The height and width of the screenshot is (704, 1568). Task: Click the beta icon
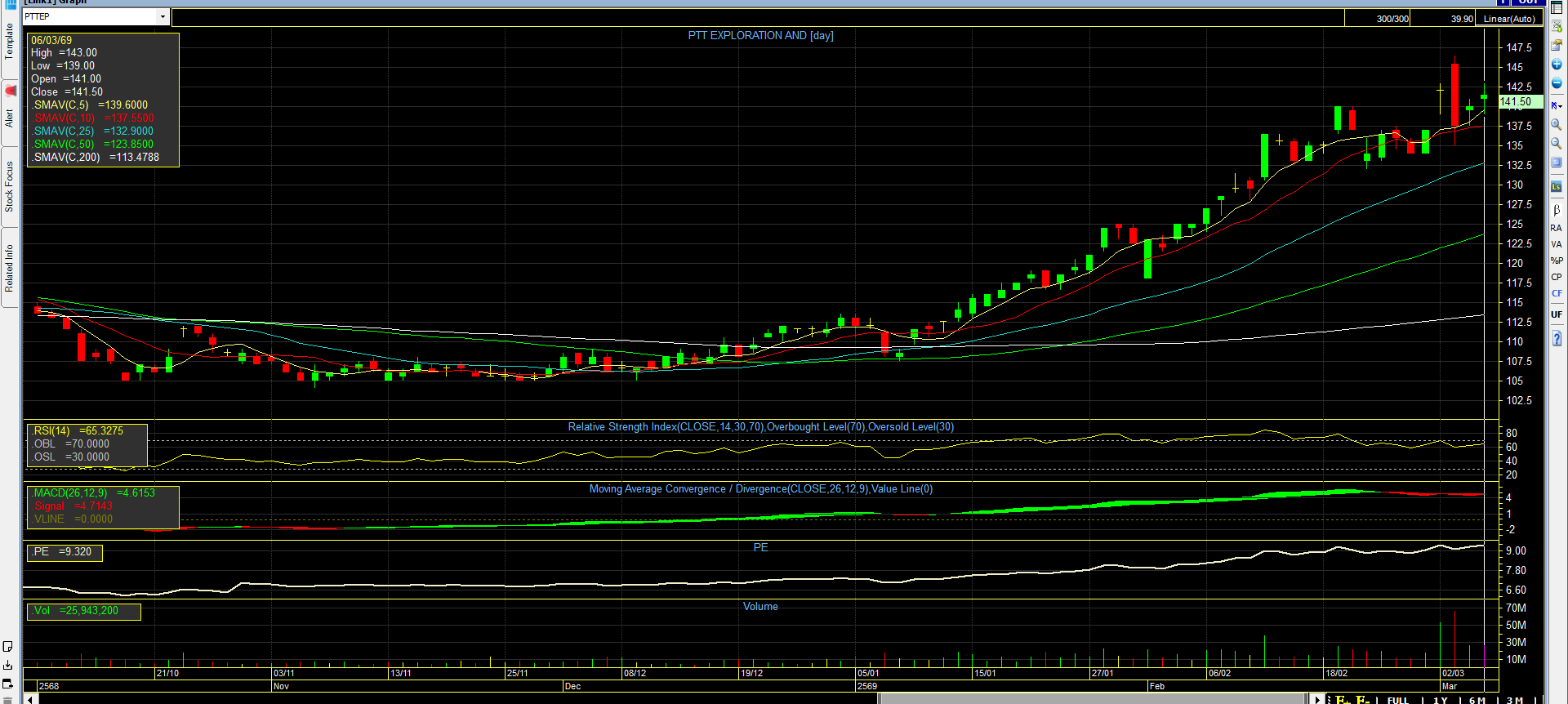[1557, 210]
